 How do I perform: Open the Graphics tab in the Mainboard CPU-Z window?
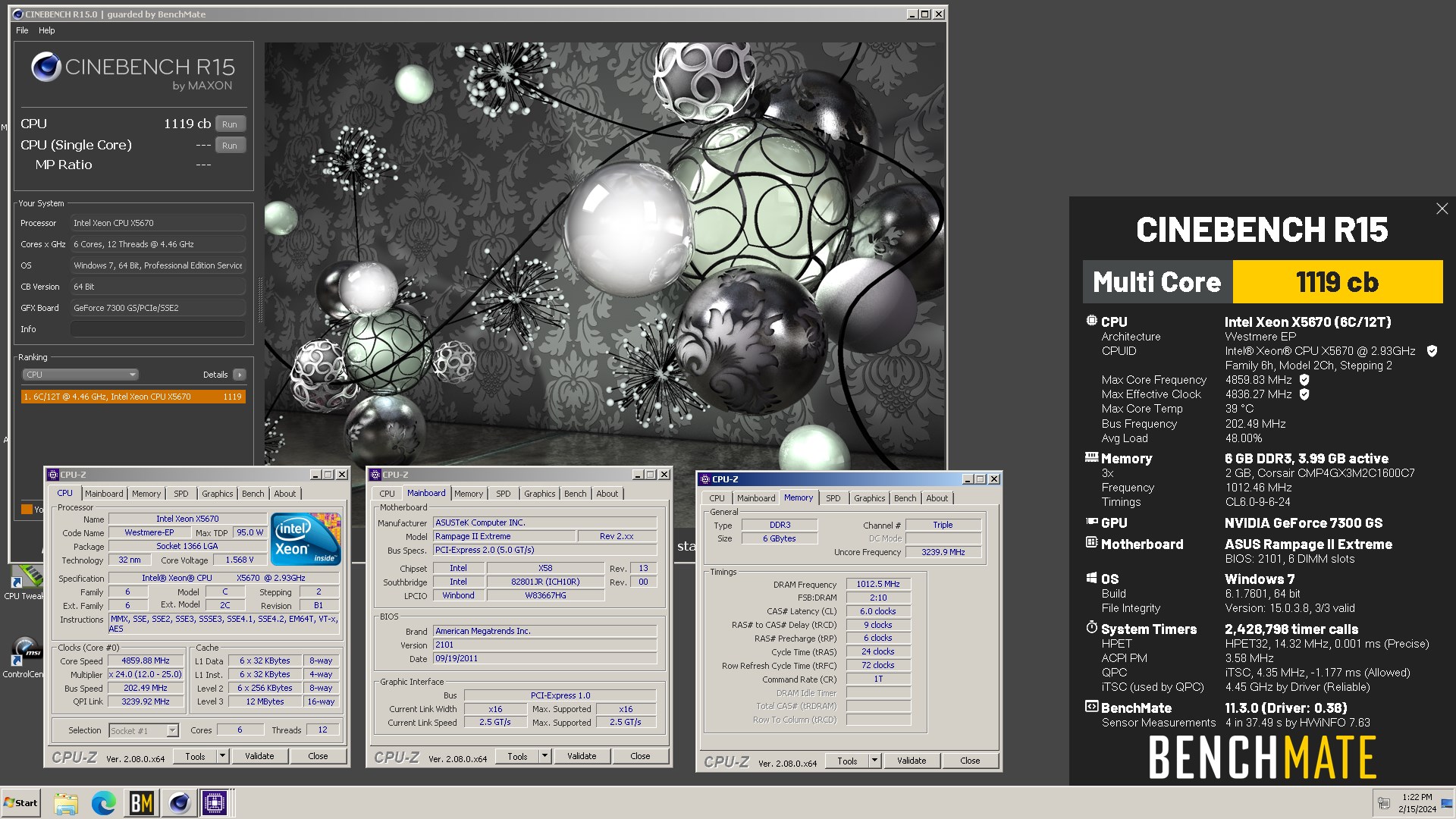(x=540, y=494)
